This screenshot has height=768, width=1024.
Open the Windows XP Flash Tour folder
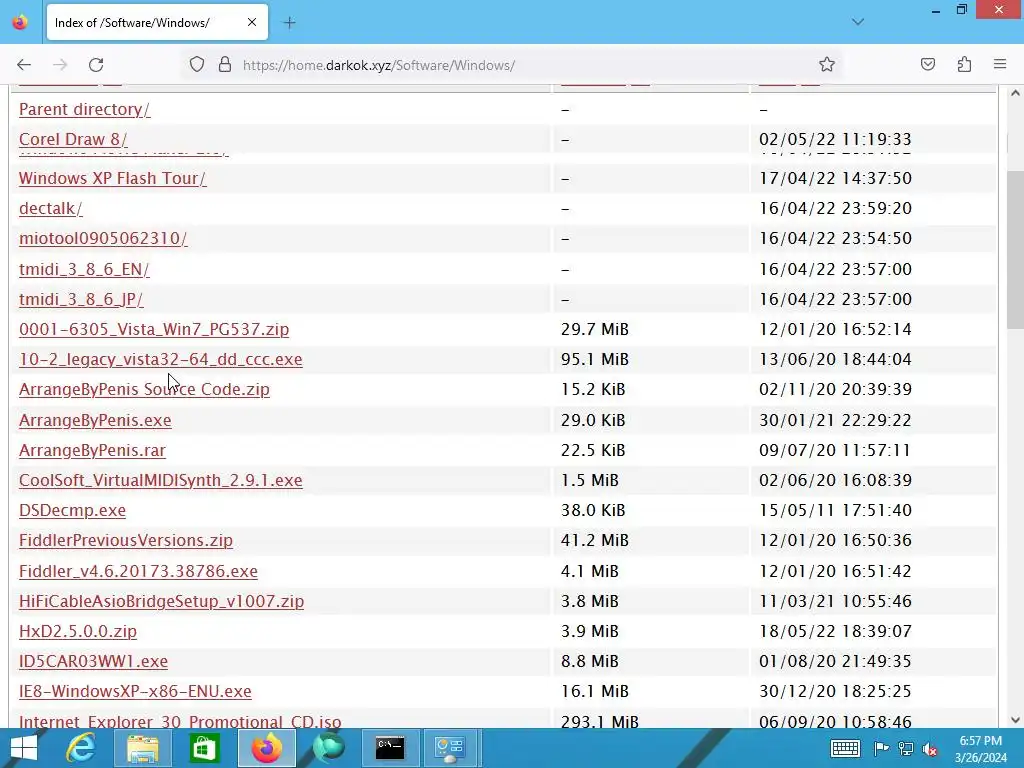tap(112, 178)
